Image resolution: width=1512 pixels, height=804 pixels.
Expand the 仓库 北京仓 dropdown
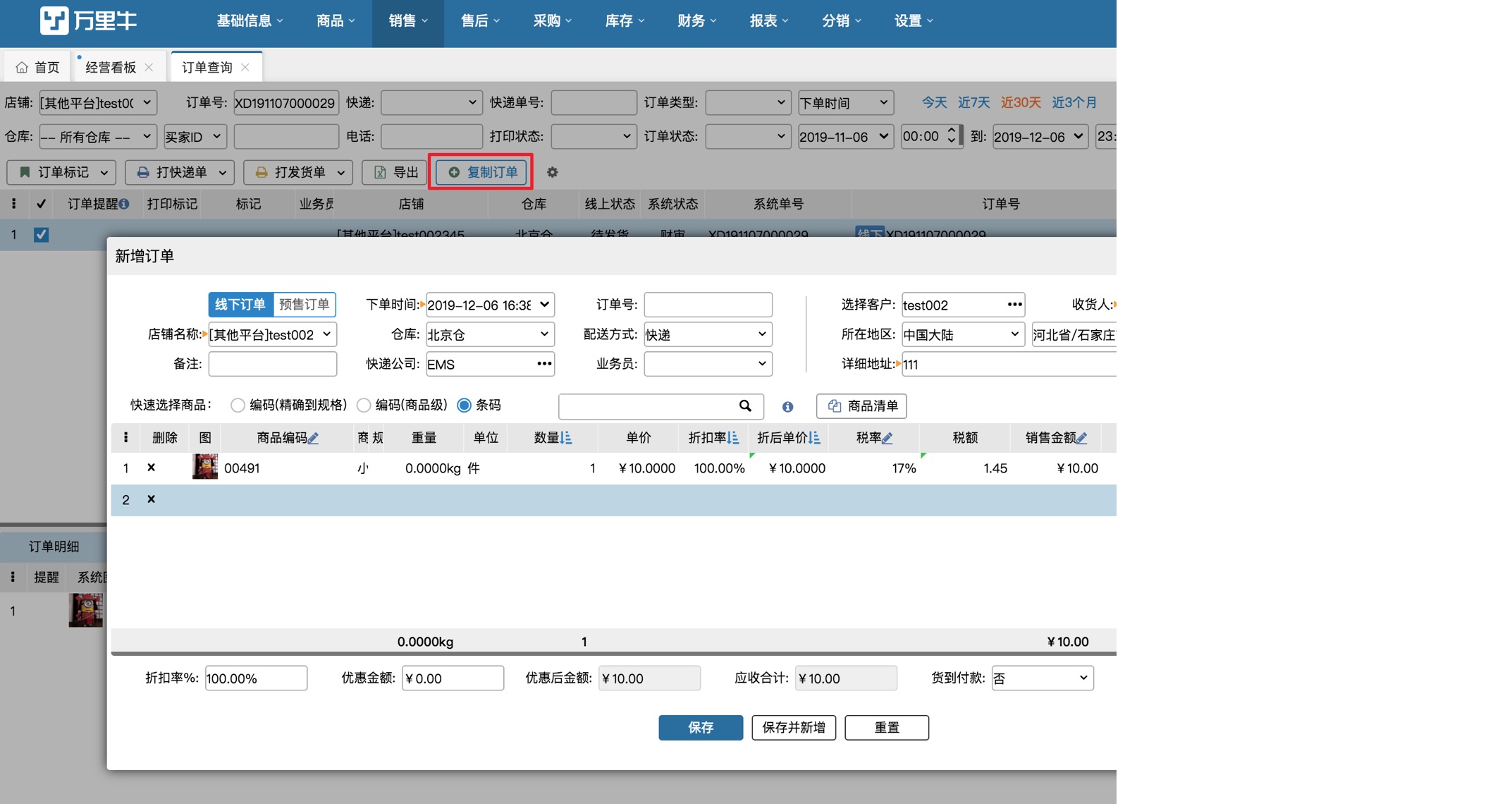489,334
